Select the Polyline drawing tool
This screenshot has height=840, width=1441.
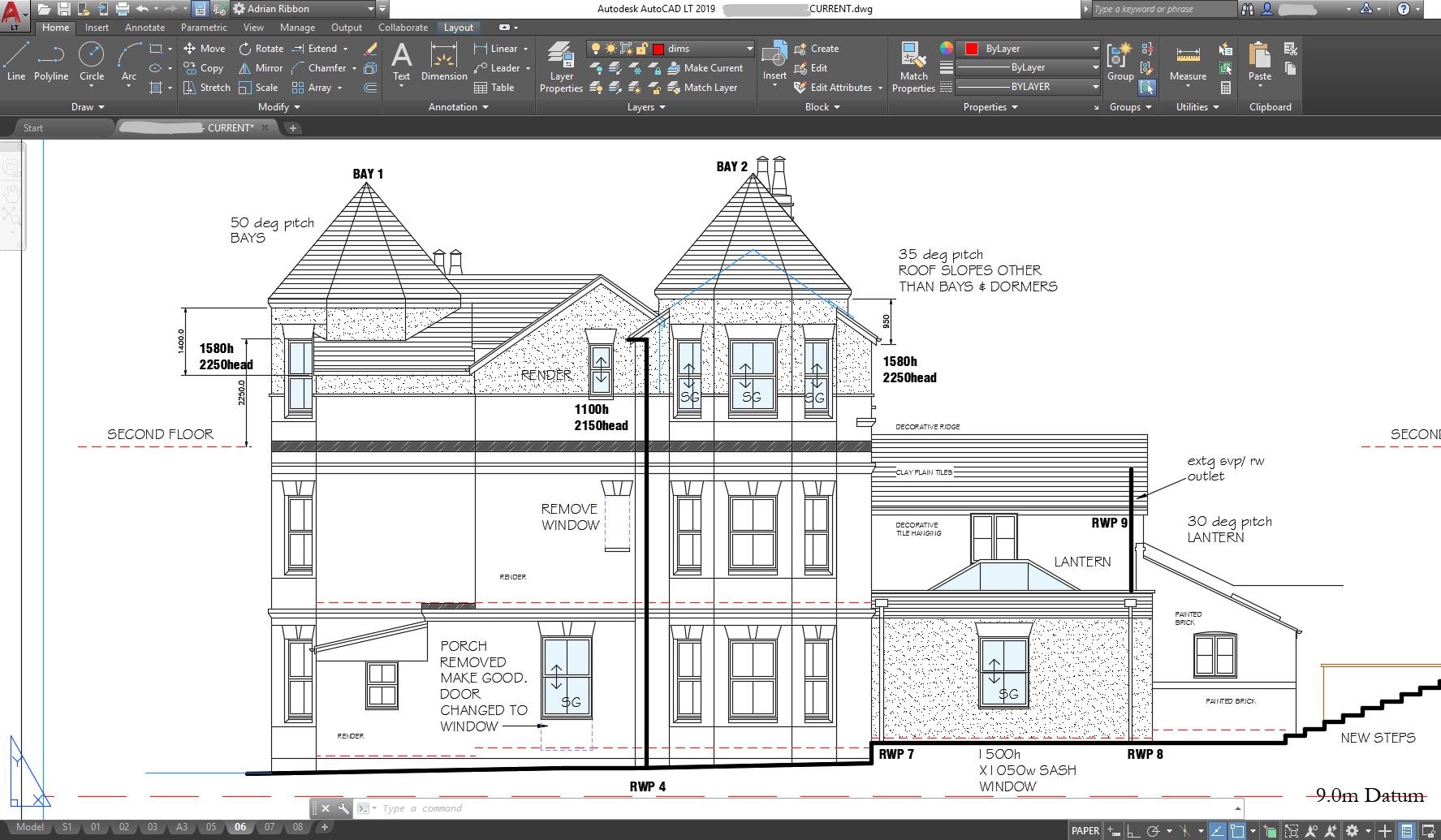click(50, 63)
